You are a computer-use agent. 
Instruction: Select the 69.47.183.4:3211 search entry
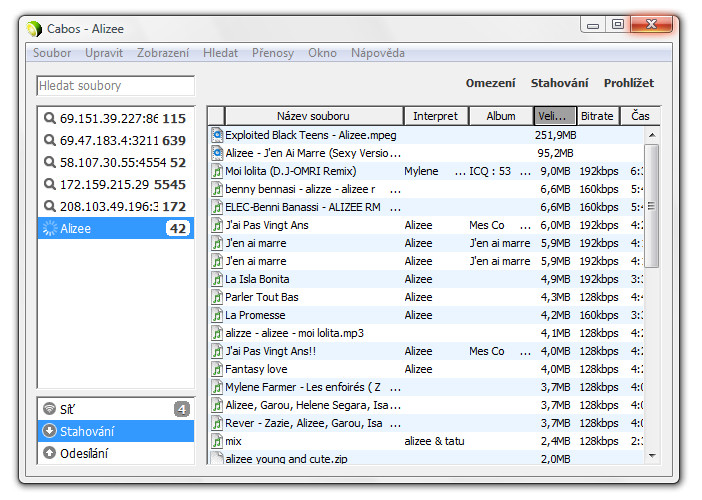116,140
